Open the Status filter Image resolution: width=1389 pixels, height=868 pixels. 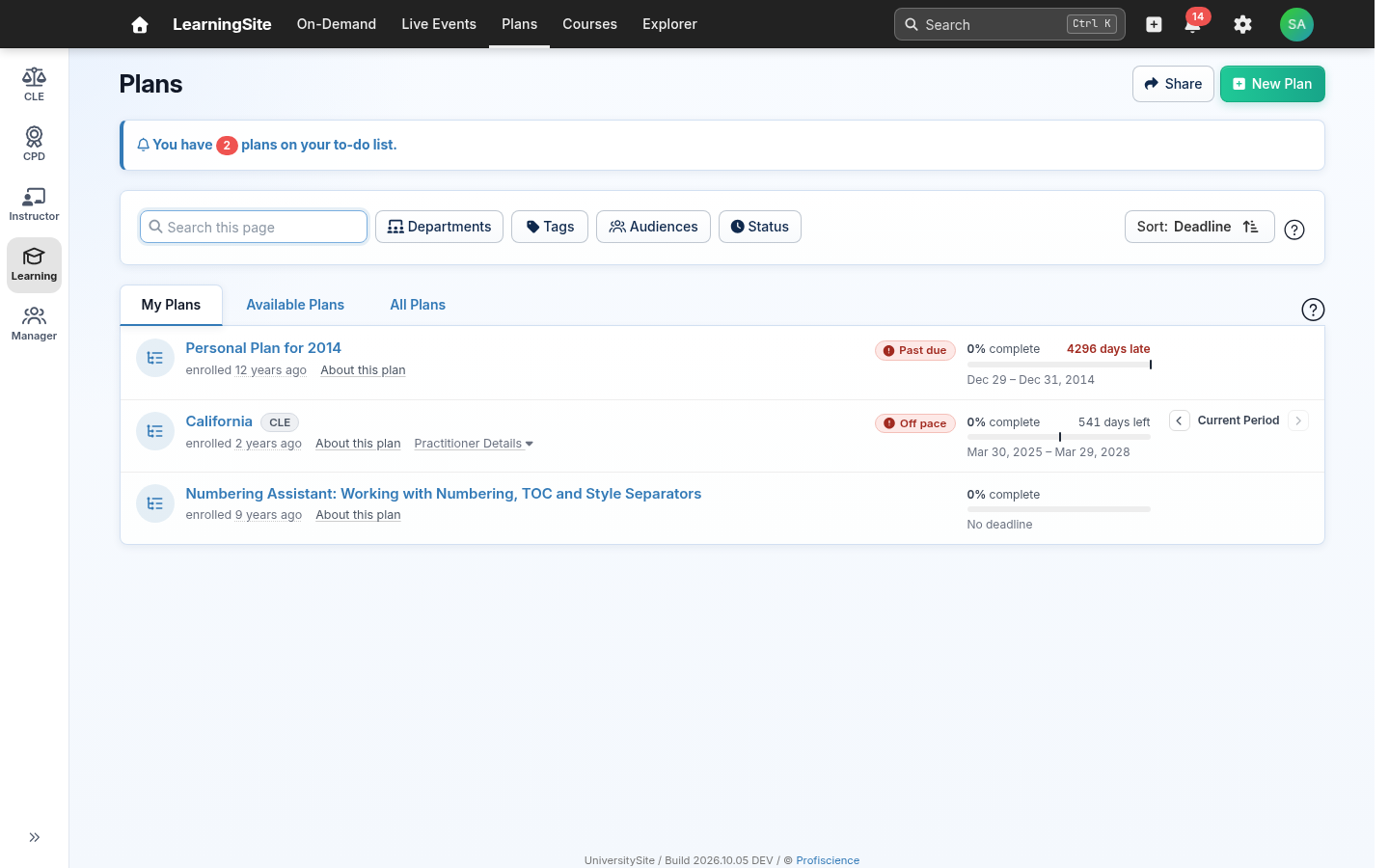pos(760,227)
